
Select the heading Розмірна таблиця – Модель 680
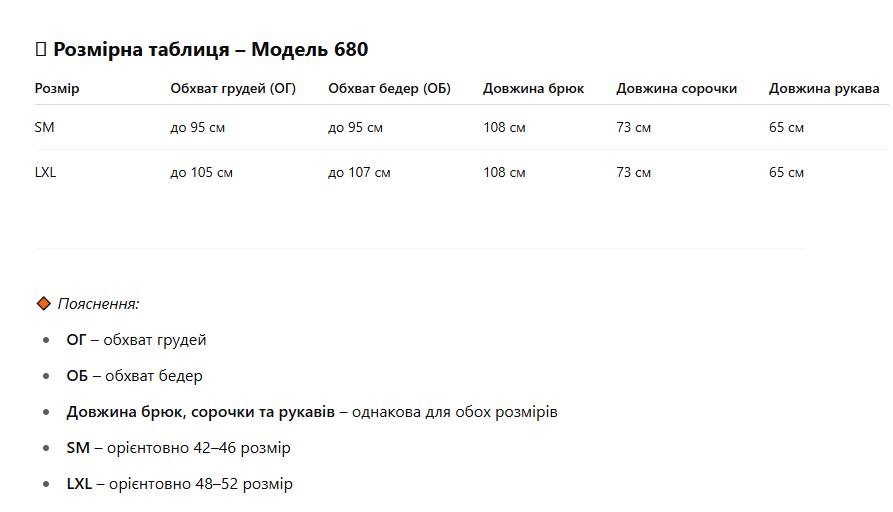[x=211, y=50]
